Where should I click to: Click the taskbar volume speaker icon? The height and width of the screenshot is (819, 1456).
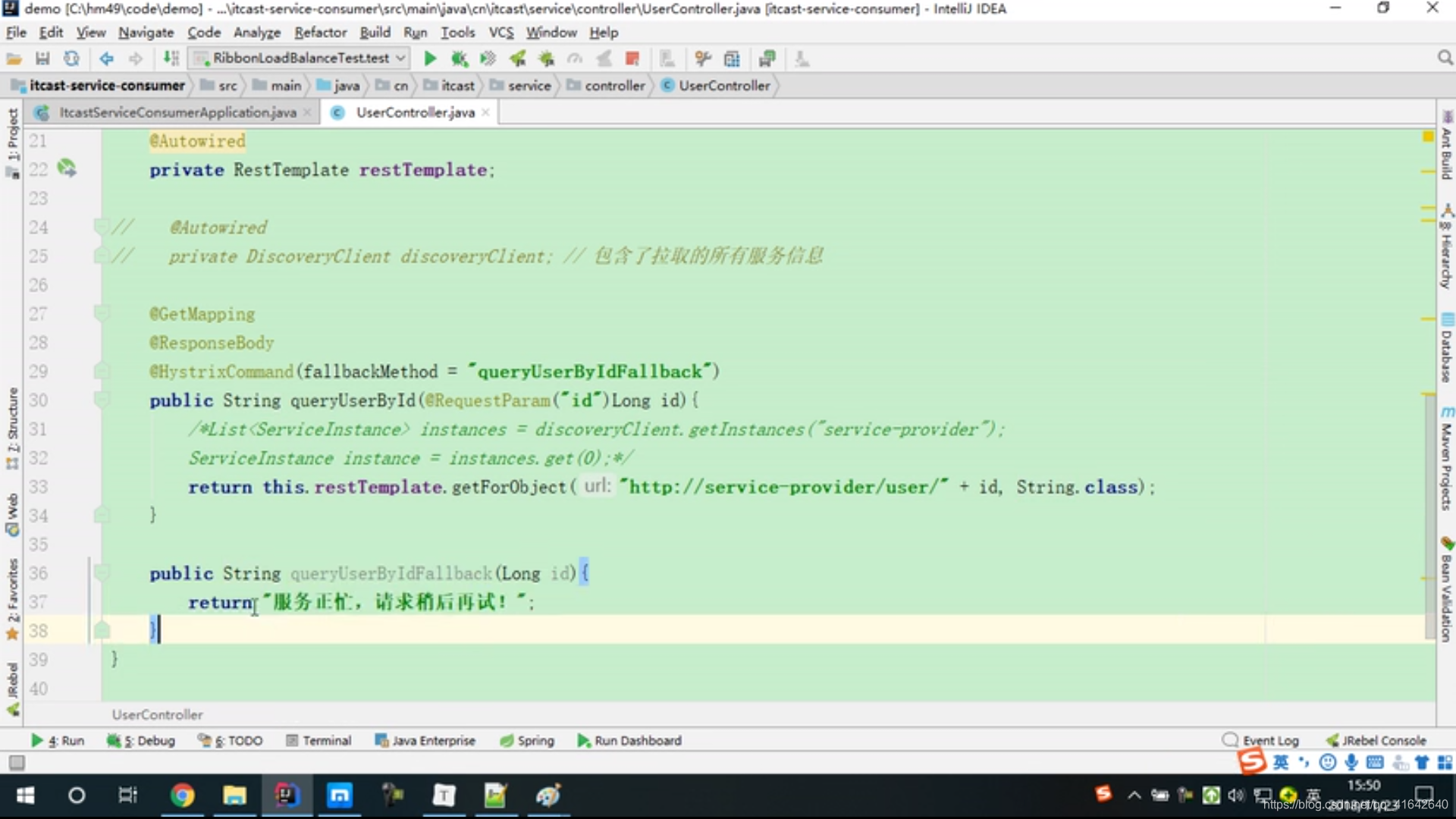pyautogui.click(x=1236, y=795)
